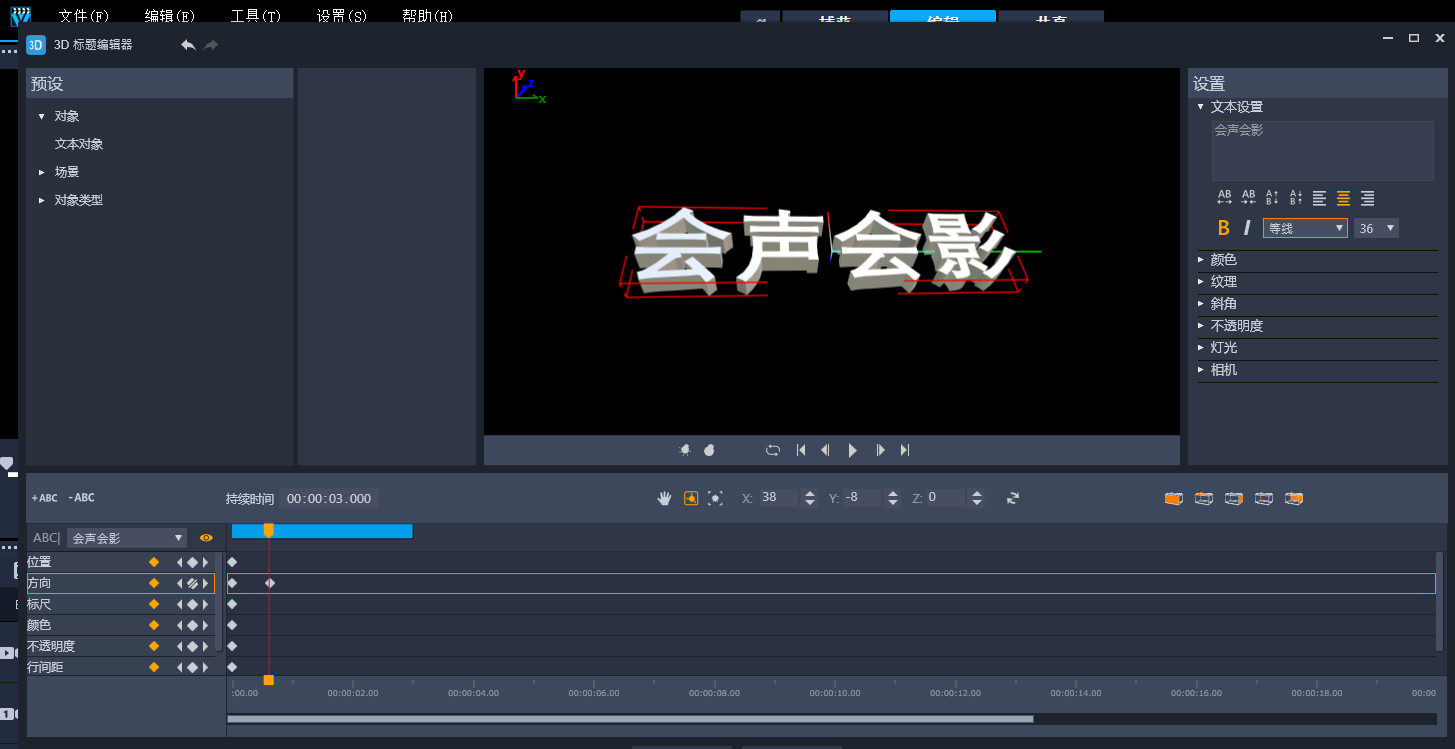The image size is (1455, 749).
Task: Click the Z value stepper arrows
Action: coord(977,498)
